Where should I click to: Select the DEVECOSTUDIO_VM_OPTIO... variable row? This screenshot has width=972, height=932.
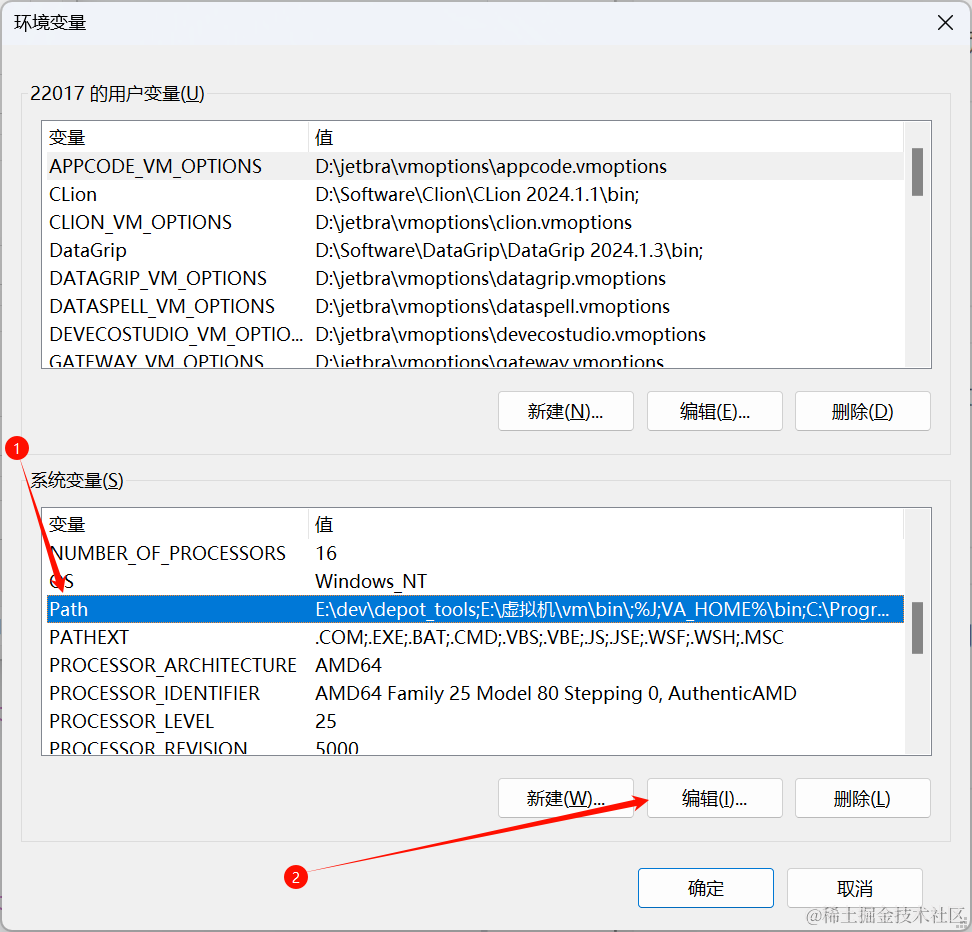click(475, 334)
